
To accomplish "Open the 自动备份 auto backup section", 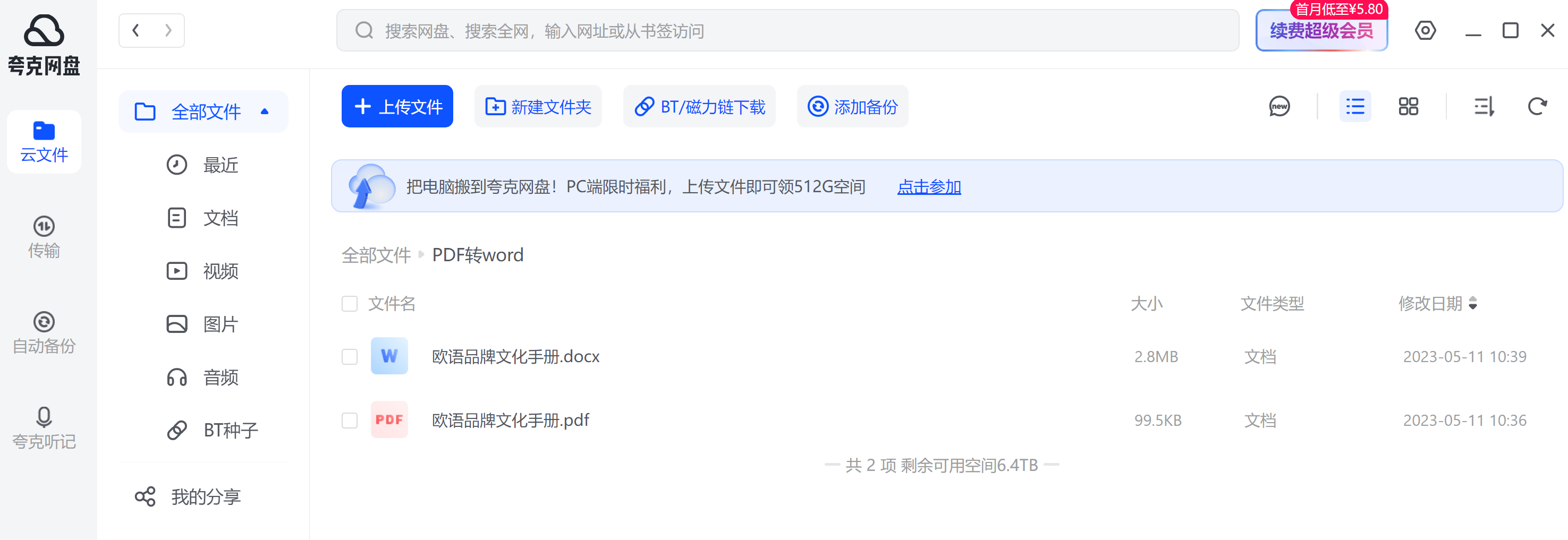I will coord(44,332).
